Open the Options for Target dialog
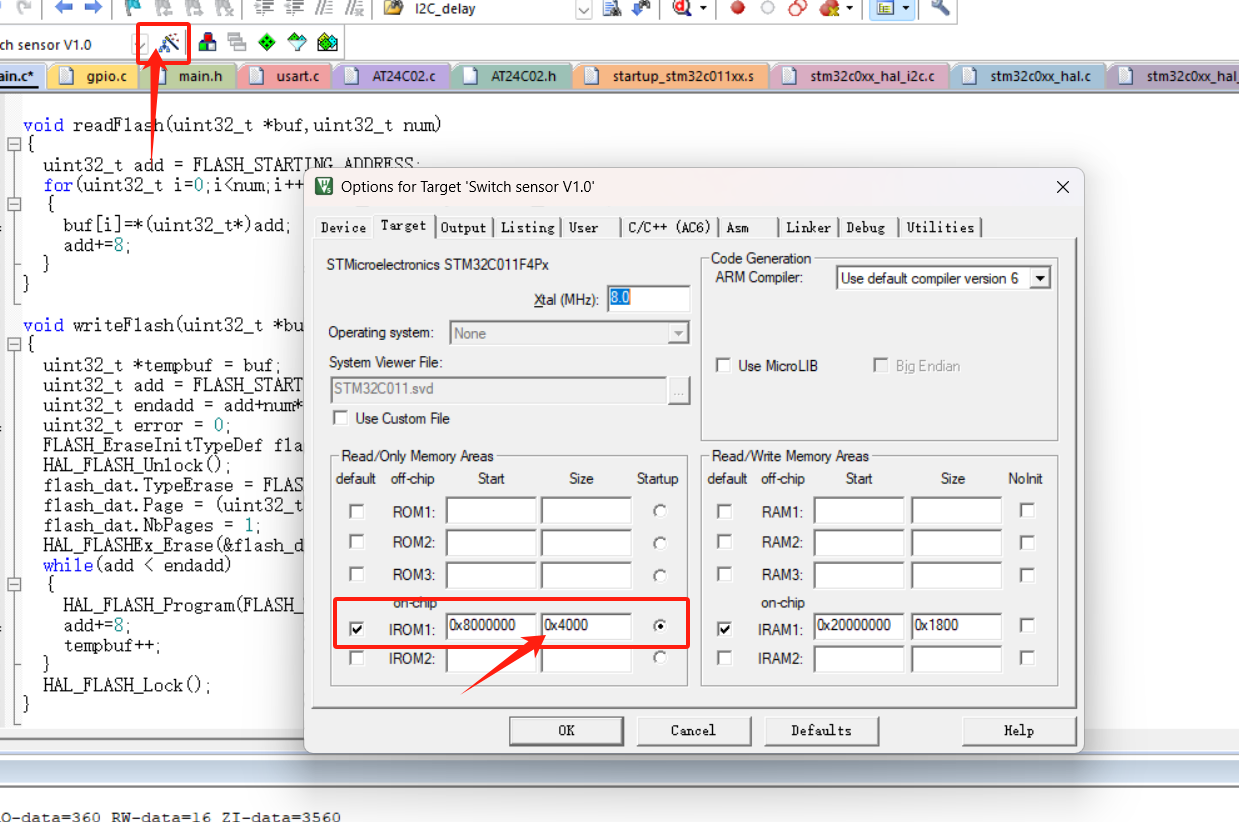 tap(169, 43)
